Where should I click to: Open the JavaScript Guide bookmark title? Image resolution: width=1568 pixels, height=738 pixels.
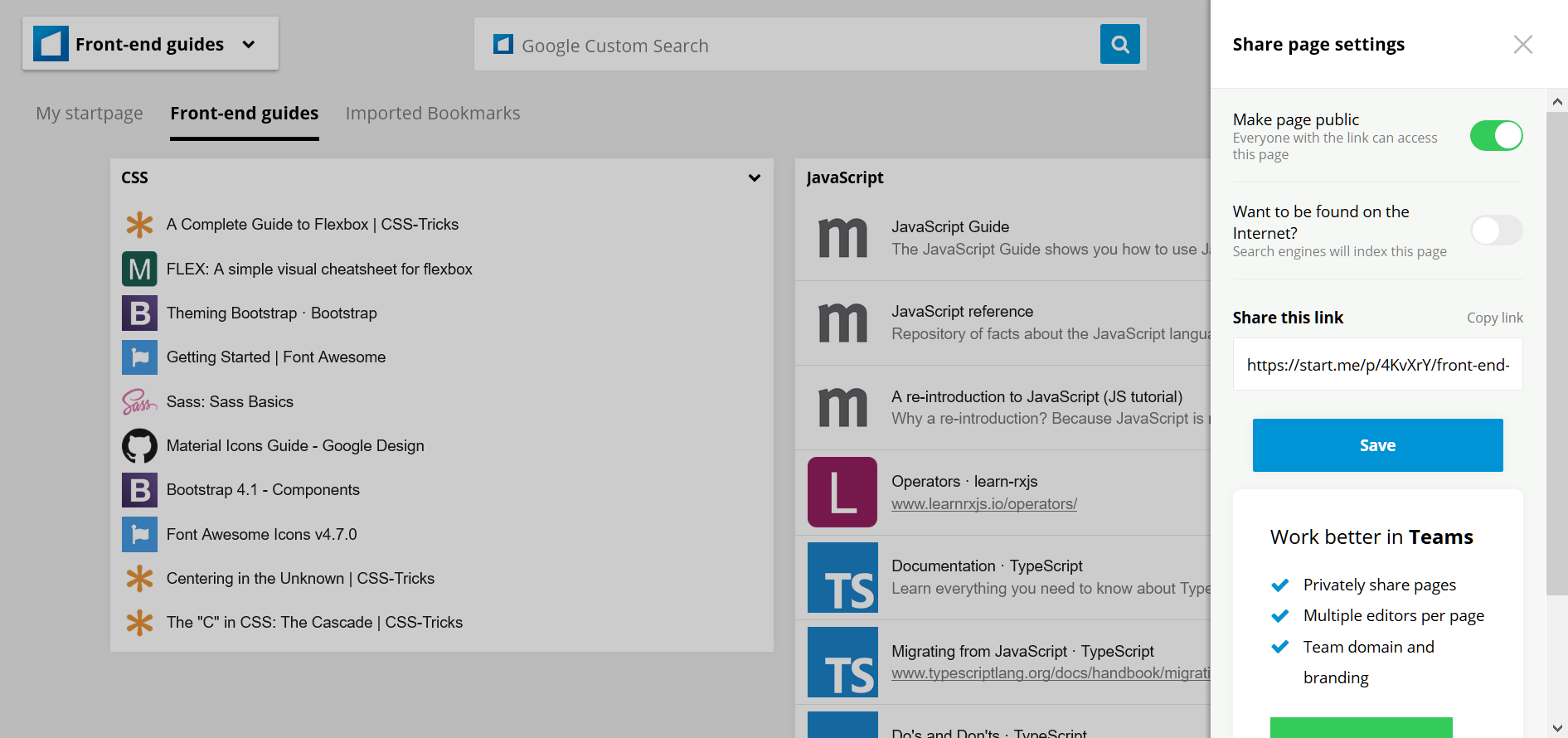pyautogui.click(x=950, y=227)
